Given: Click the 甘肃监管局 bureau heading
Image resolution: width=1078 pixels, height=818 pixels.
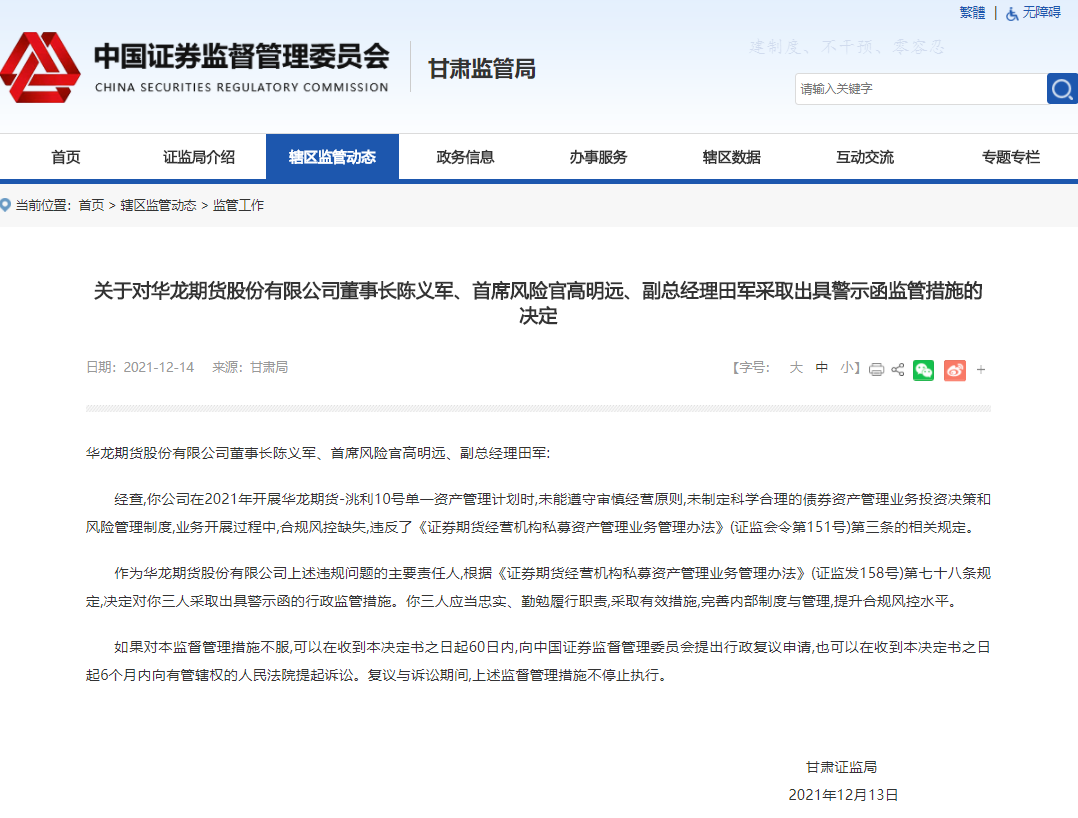Looking at the screenshot, I should (482, 69).
